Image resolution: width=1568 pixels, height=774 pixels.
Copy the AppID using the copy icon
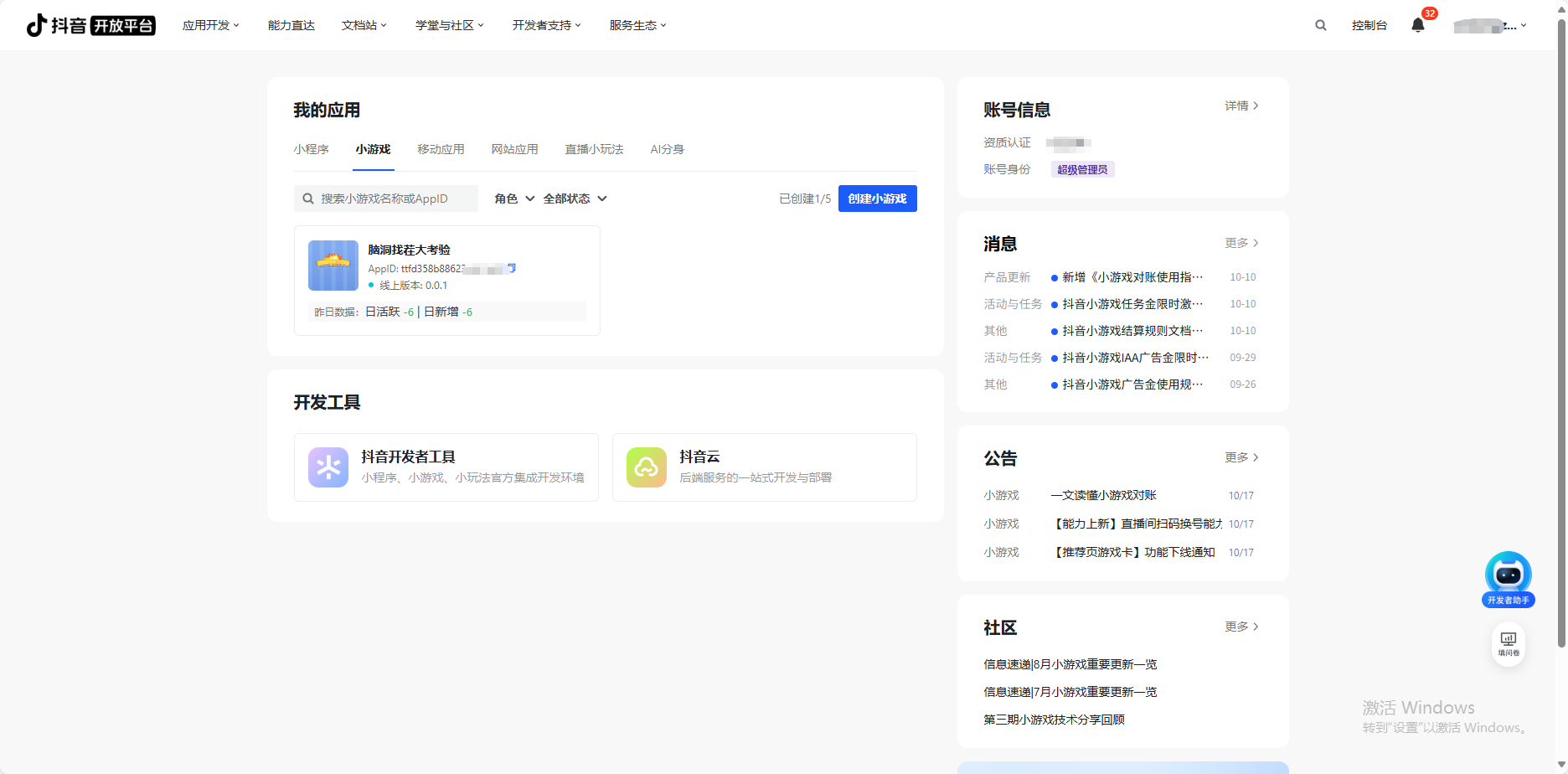[512, 268]
